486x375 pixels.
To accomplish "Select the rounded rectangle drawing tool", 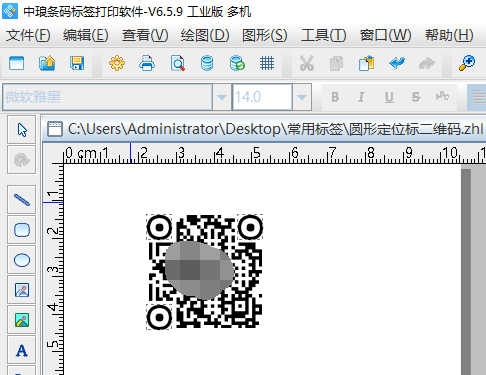I will tap(22, 230).
